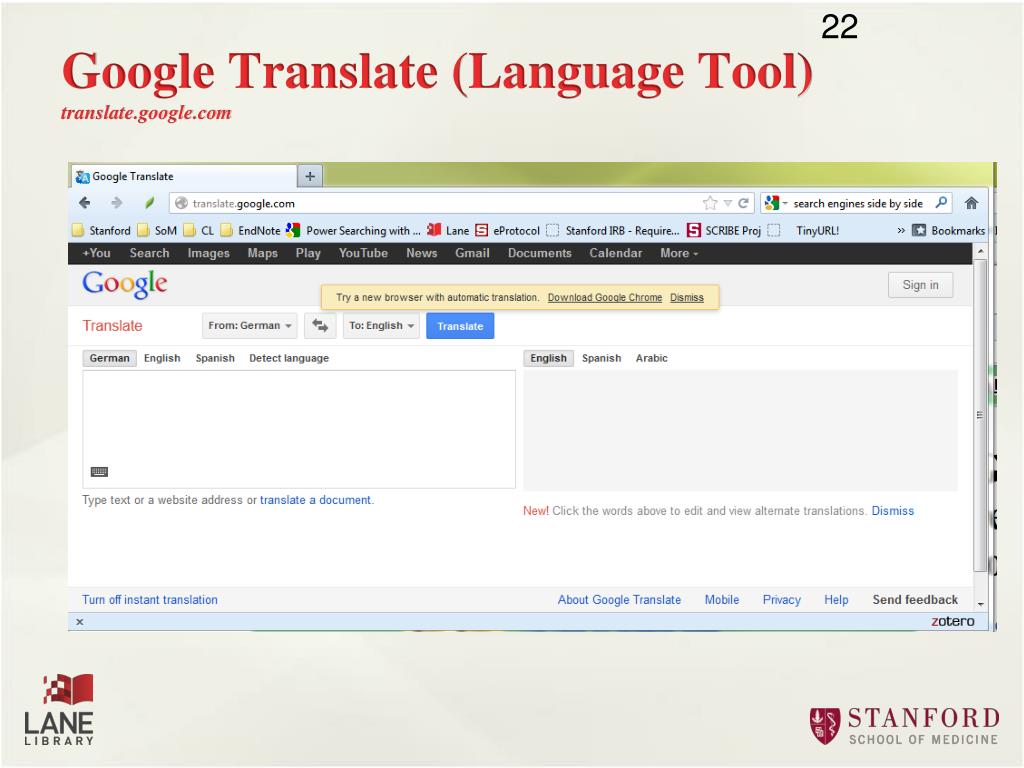Dismiss the alternate translations tip

pos(893,511)
